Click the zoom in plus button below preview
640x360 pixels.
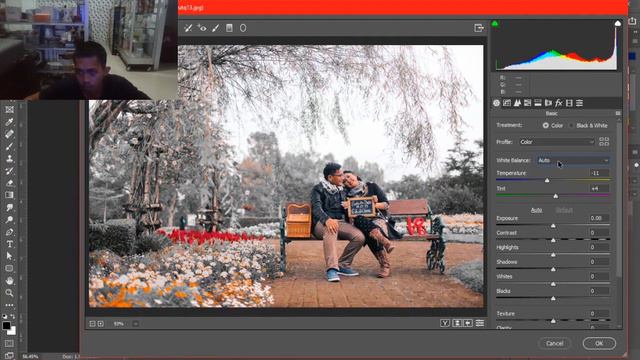pos(100,324)
